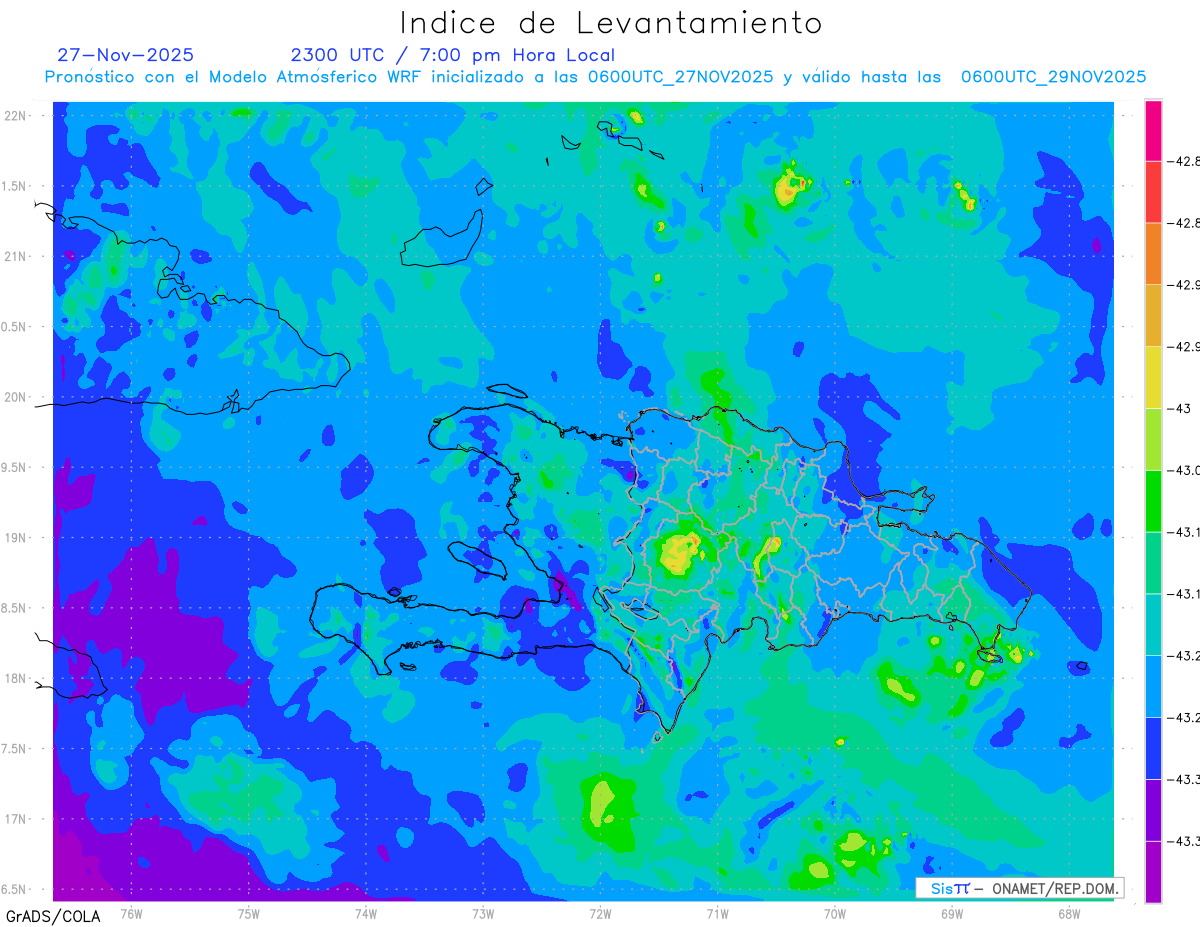1200x927 pixels.
Task: Click the '75W' longitude label
Action: point(249,913)
